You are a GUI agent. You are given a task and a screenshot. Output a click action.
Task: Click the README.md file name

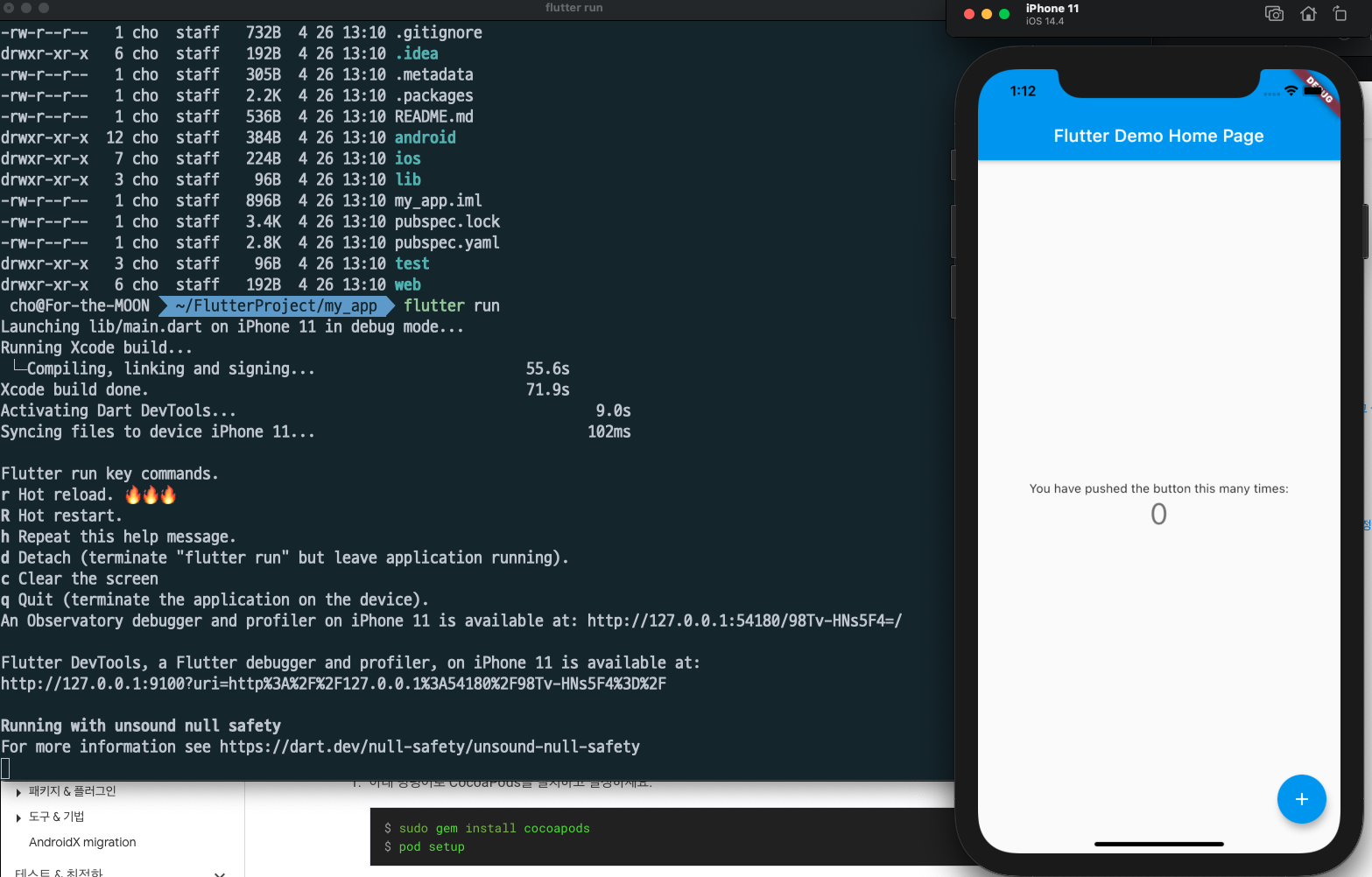[434, 116]
